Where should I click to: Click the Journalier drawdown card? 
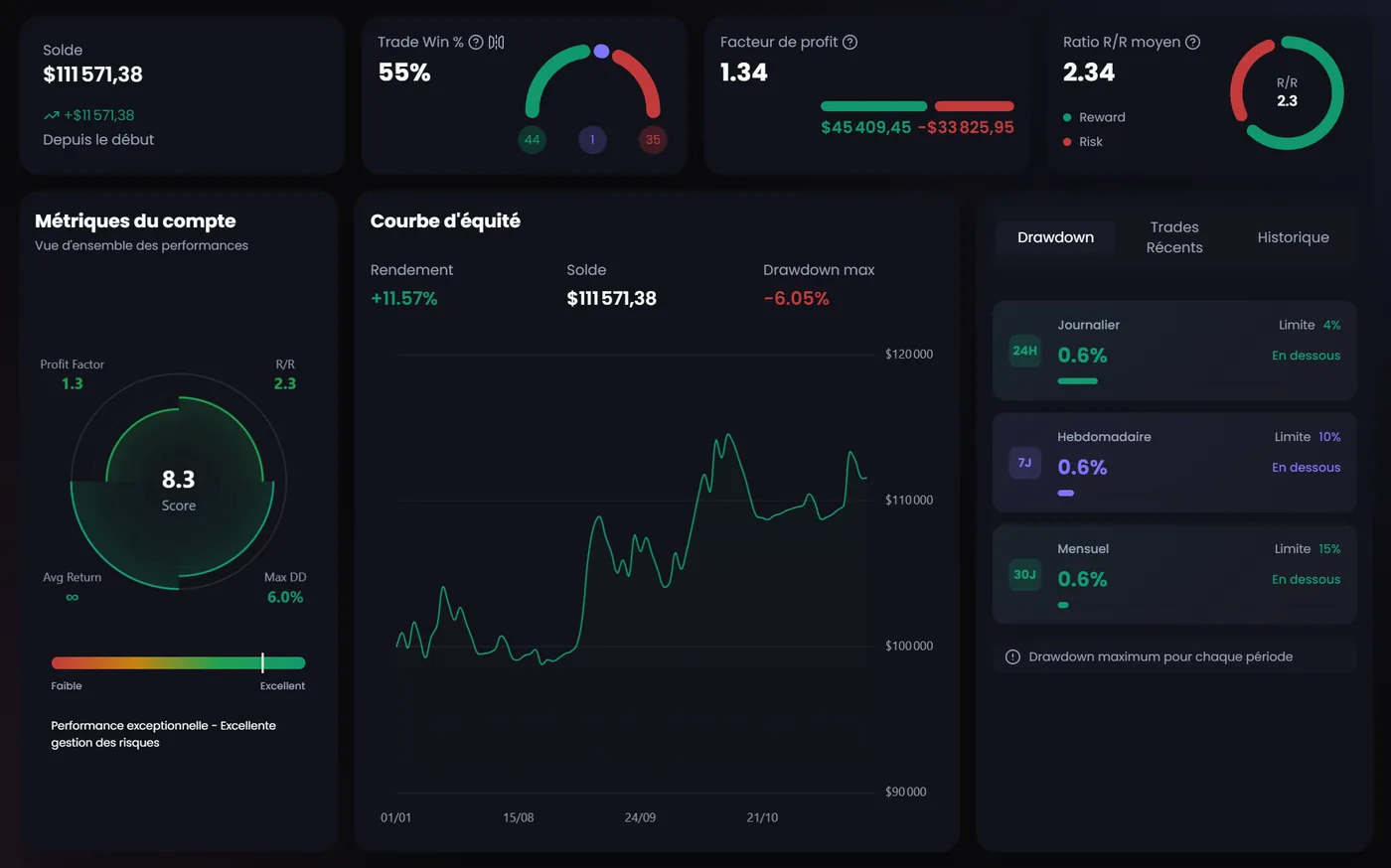[x=1174, y=351]
